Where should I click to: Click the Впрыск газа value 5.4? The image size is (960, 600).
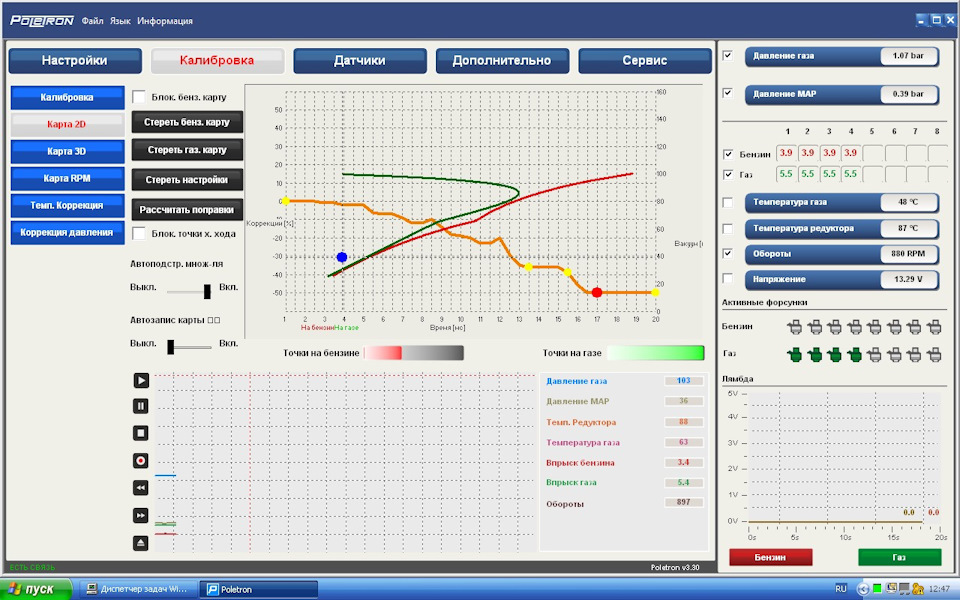(x=683, y=482)
